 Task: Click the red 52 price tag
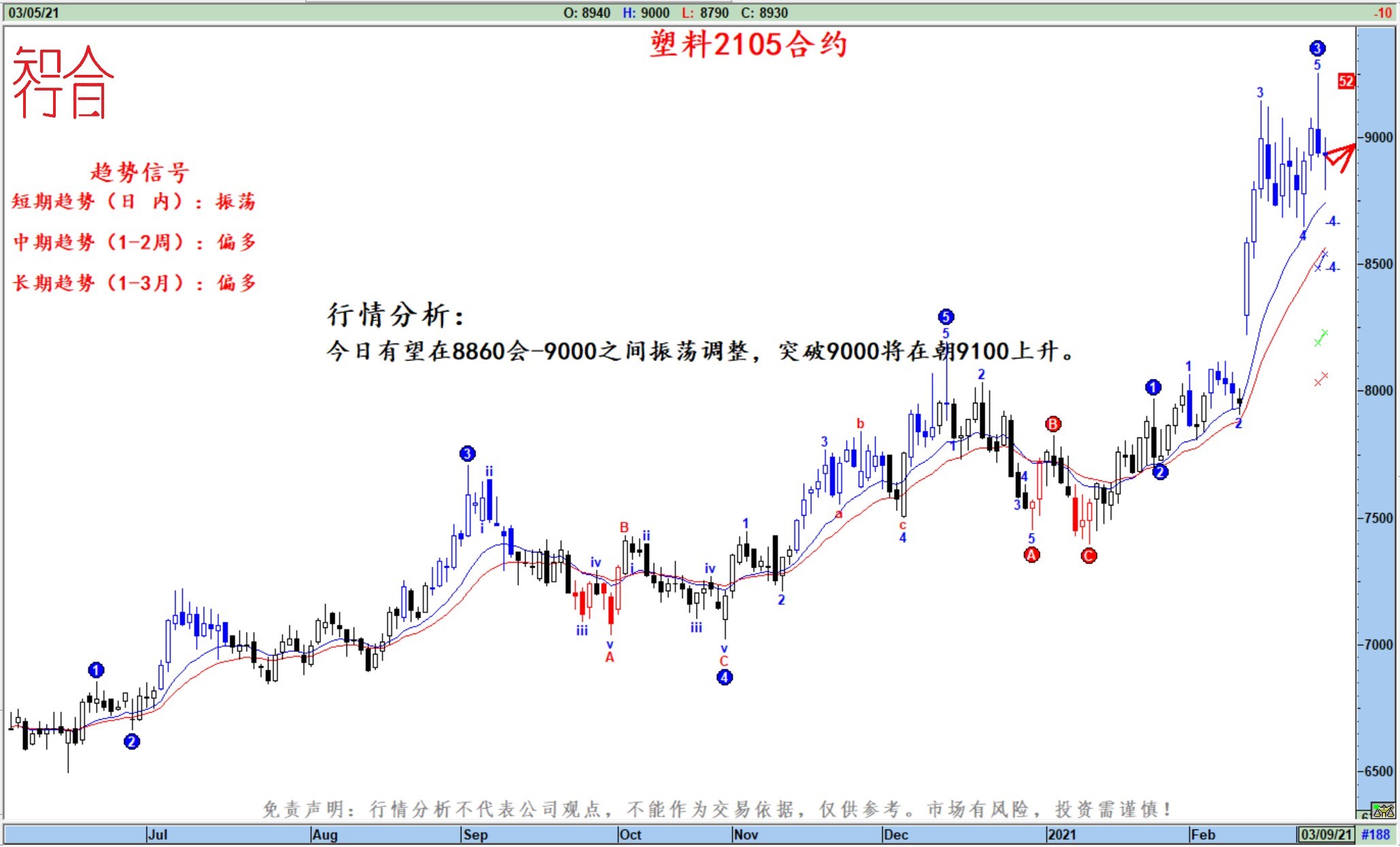click(1346, 82)
